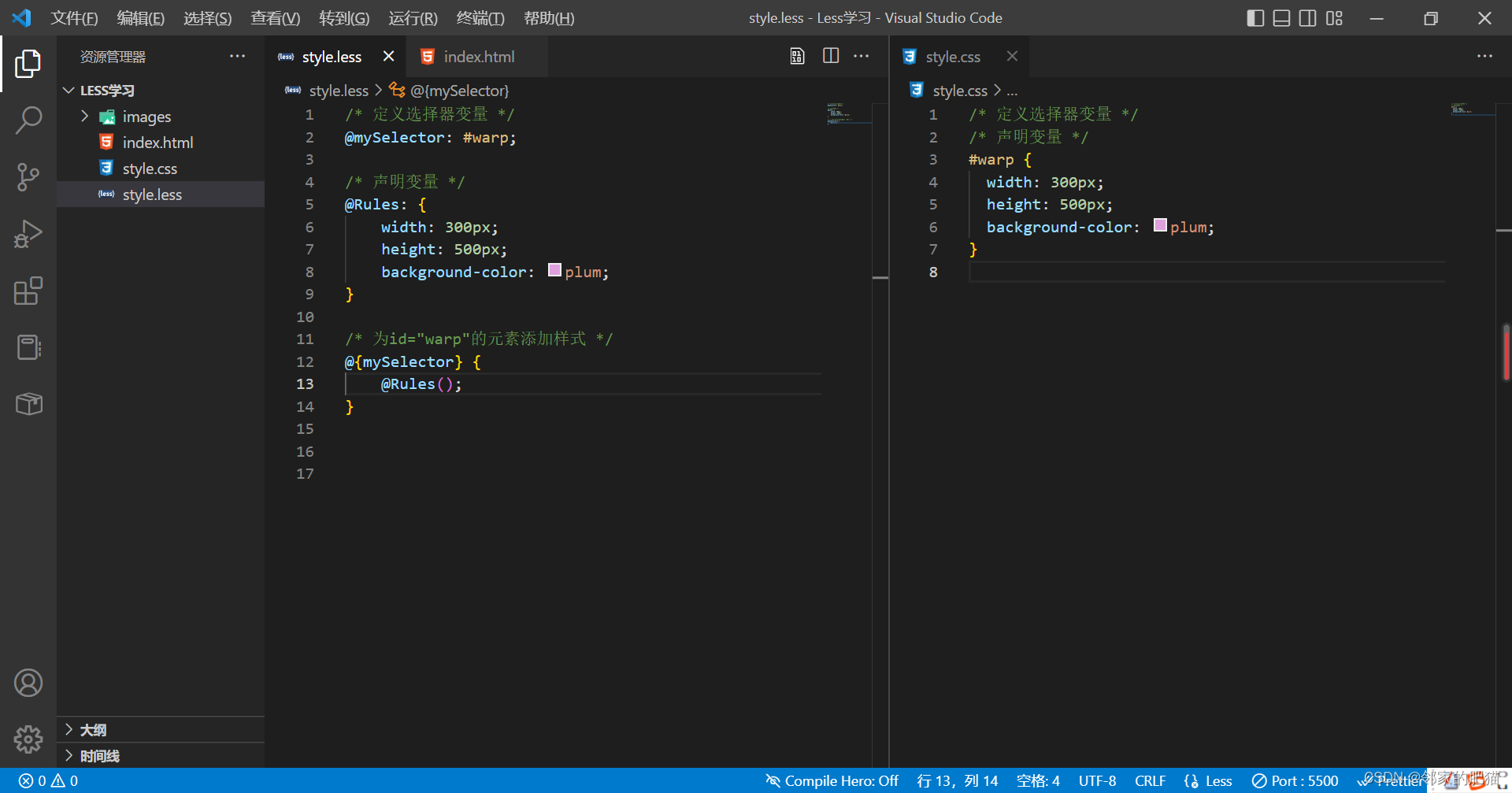Open more actions for left editor group
This screenshot has height=793, width=1512.
[x=862, y=56]
